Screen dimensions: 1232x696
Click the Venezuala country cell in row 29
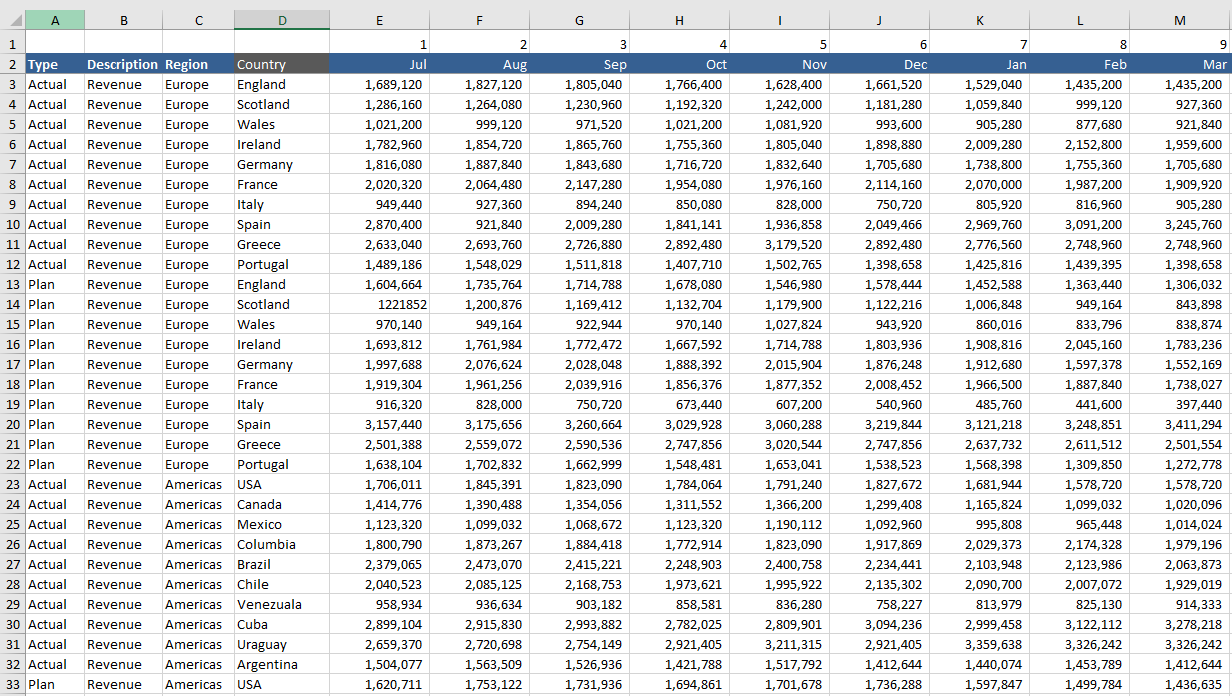tap(282, 604)
